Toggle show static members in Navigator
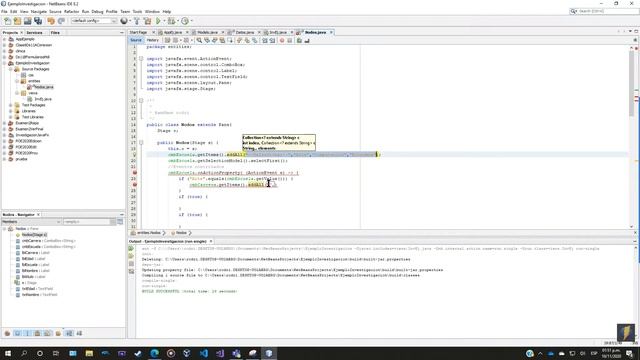Screen dimensions: 640x360 (27, 333)
